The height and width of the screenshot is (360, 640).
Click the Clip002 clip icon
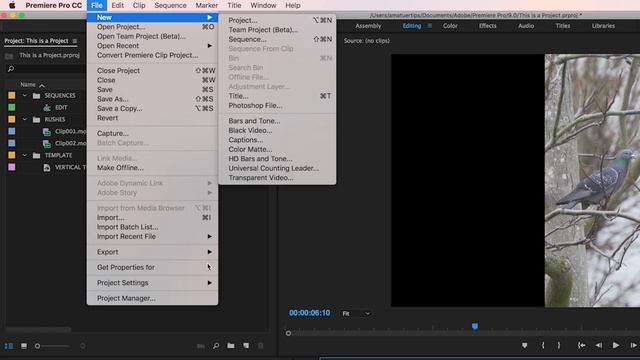(x=47, y=144)
